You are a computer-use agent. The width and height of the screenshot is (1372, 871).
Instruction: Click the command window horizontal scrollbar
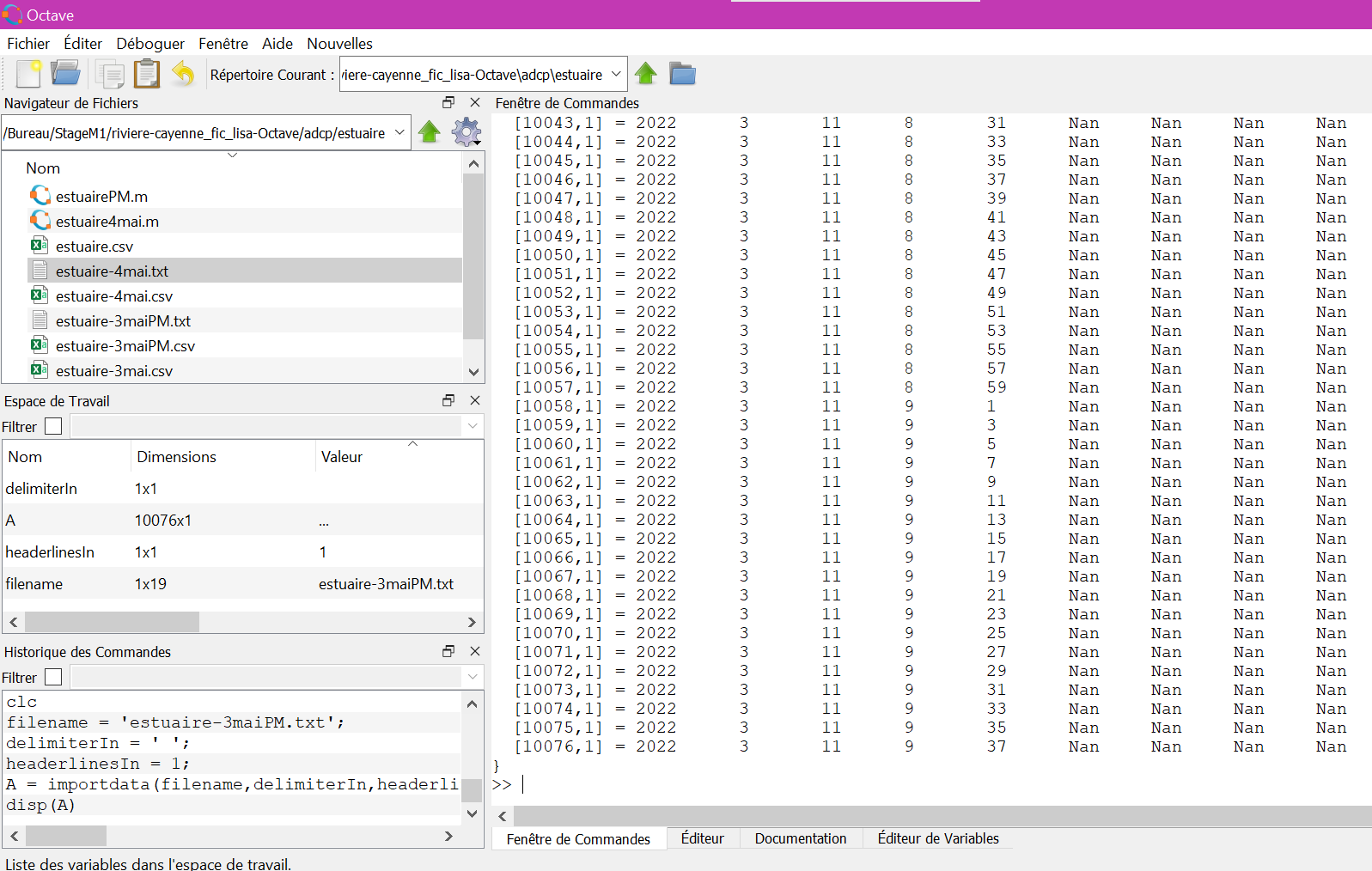(936, 816)
